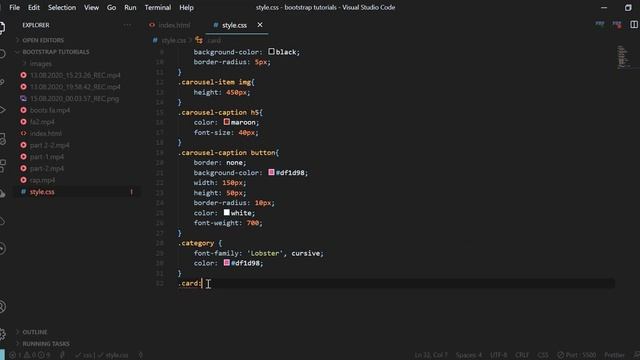Click the .category color #df1d98 swatch
This screenshot has width=640, height=360.
pyautogui.click(x=227, y=262)
